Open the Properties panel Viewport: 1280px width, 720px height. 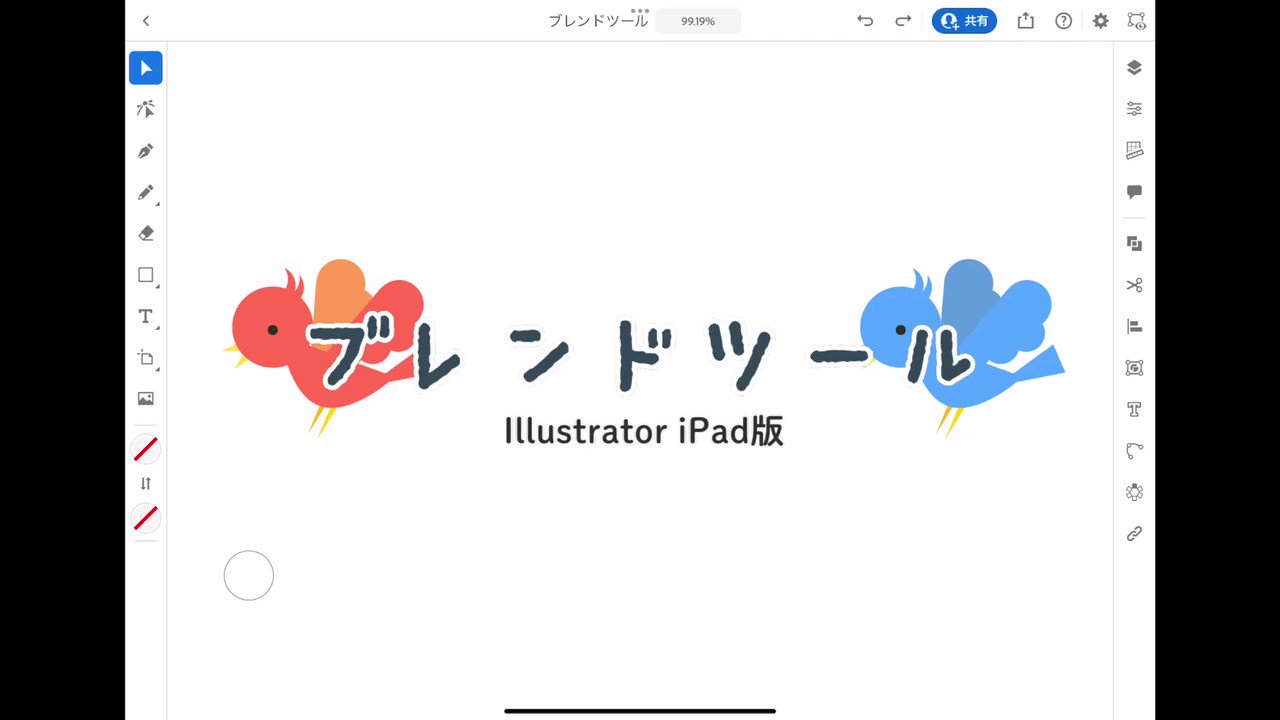click(x=1134, y=109)
